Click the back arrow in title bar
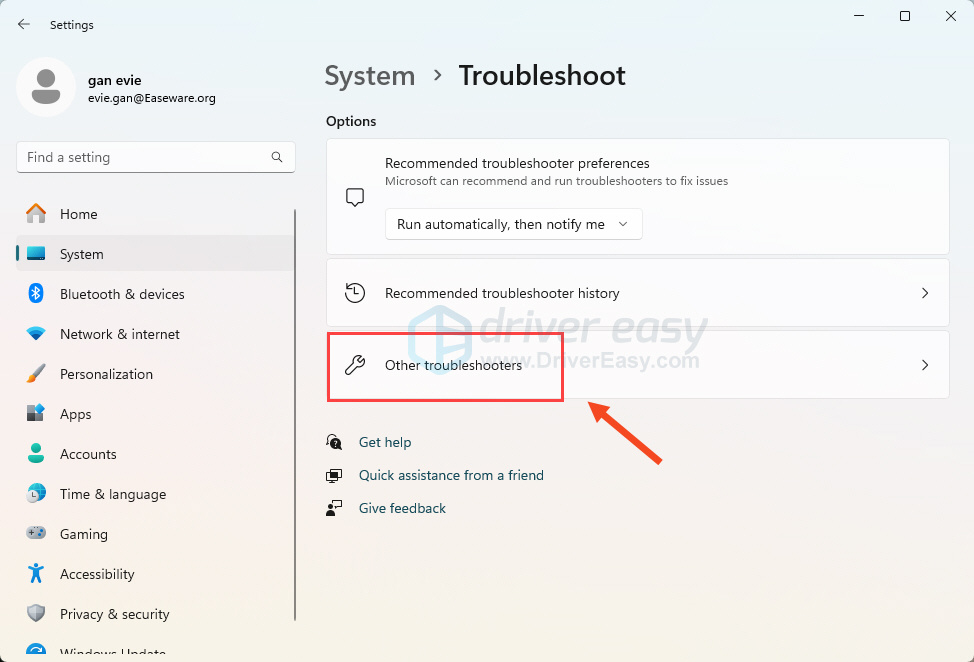Image resolution: width=974 pixels, height=662 pixels. [x=22, y=24]
